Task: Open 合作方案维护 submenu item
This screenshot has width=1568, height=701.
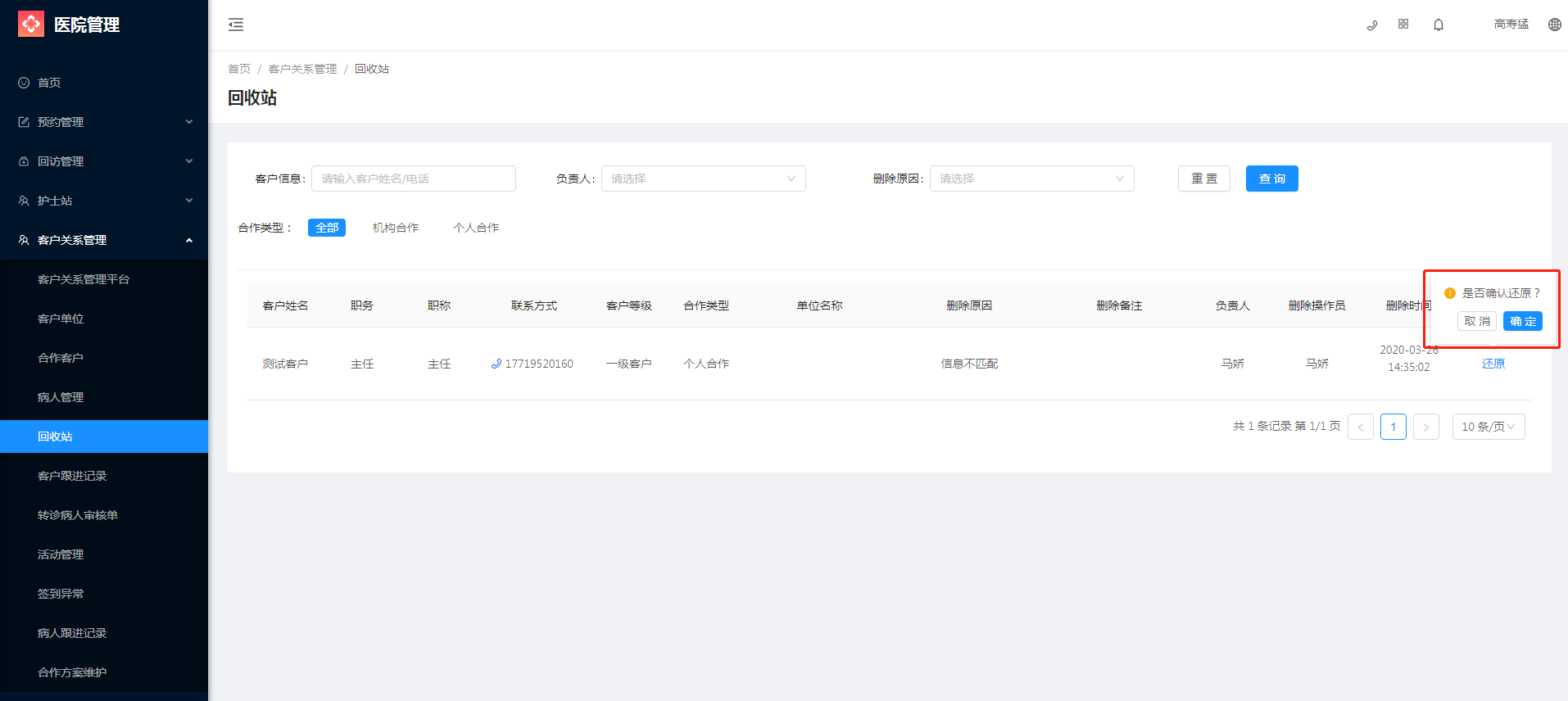Action: point(104,672)
